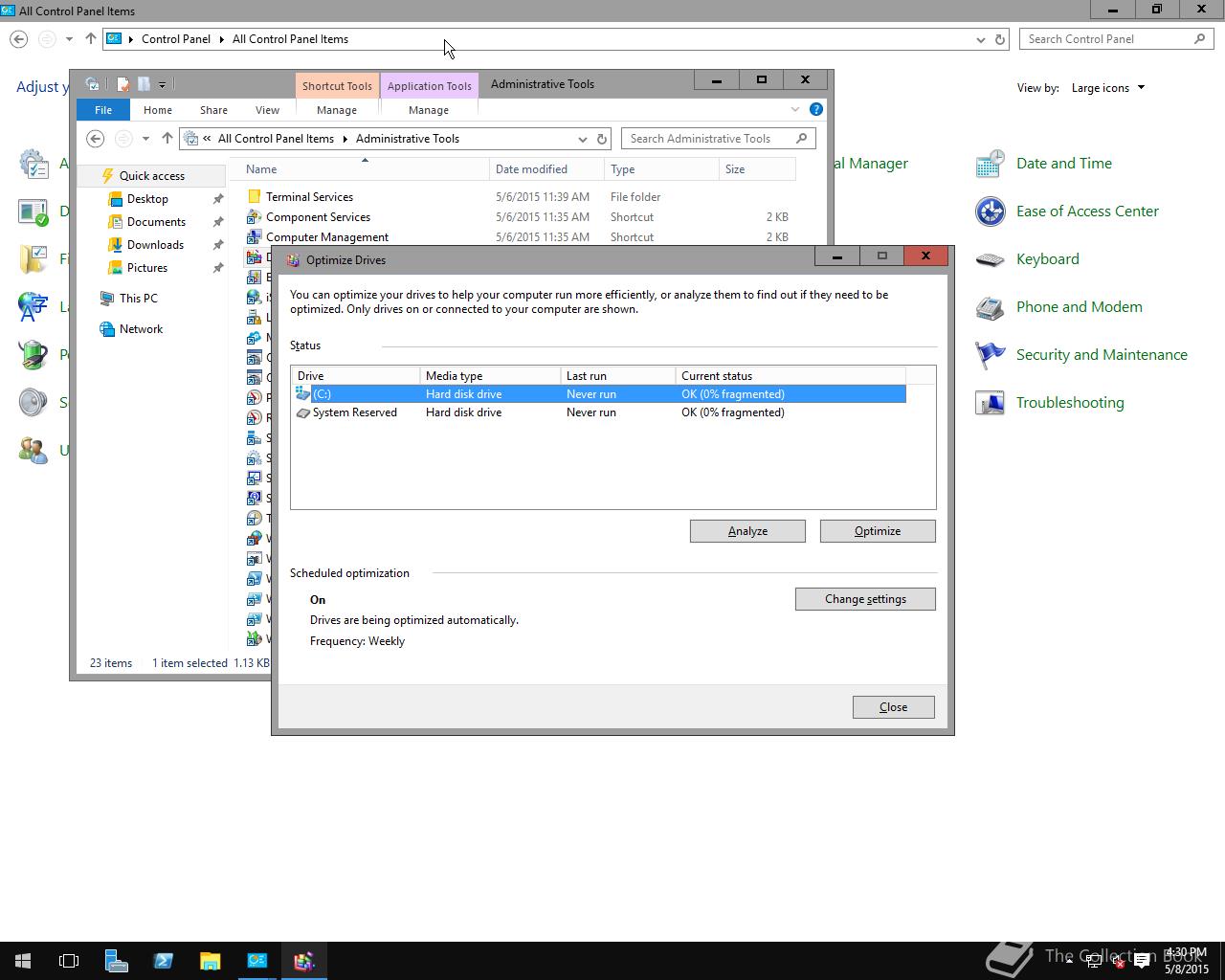This screenshot has width=1225, height=980.
Task: Click Properties icon in Explorer quick access toolbar
Action: pos(122,84)
